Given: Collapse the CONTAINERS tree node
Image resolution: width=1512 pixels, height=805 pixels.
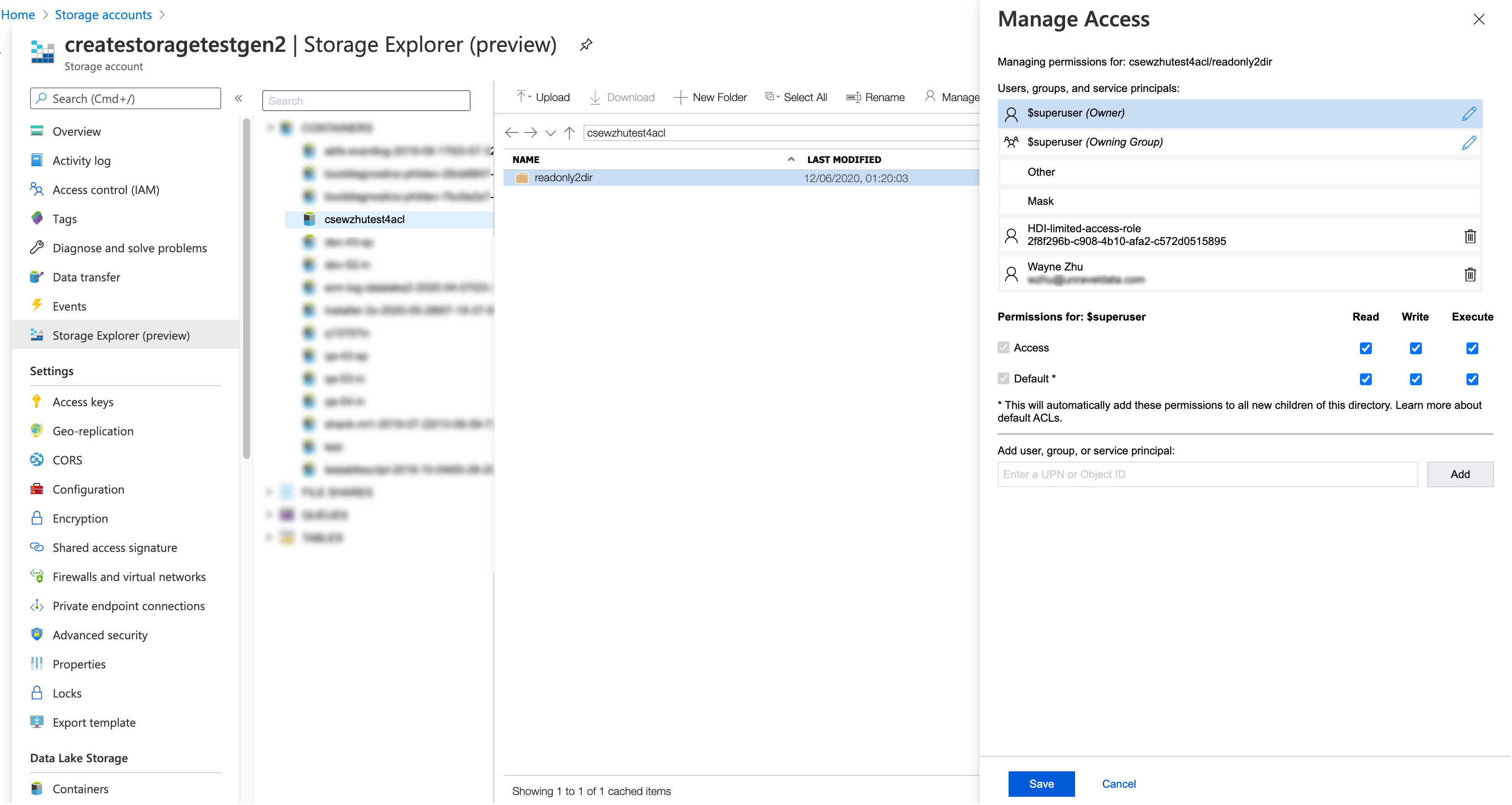Looking at the screenshot, I should click(270, 127).
